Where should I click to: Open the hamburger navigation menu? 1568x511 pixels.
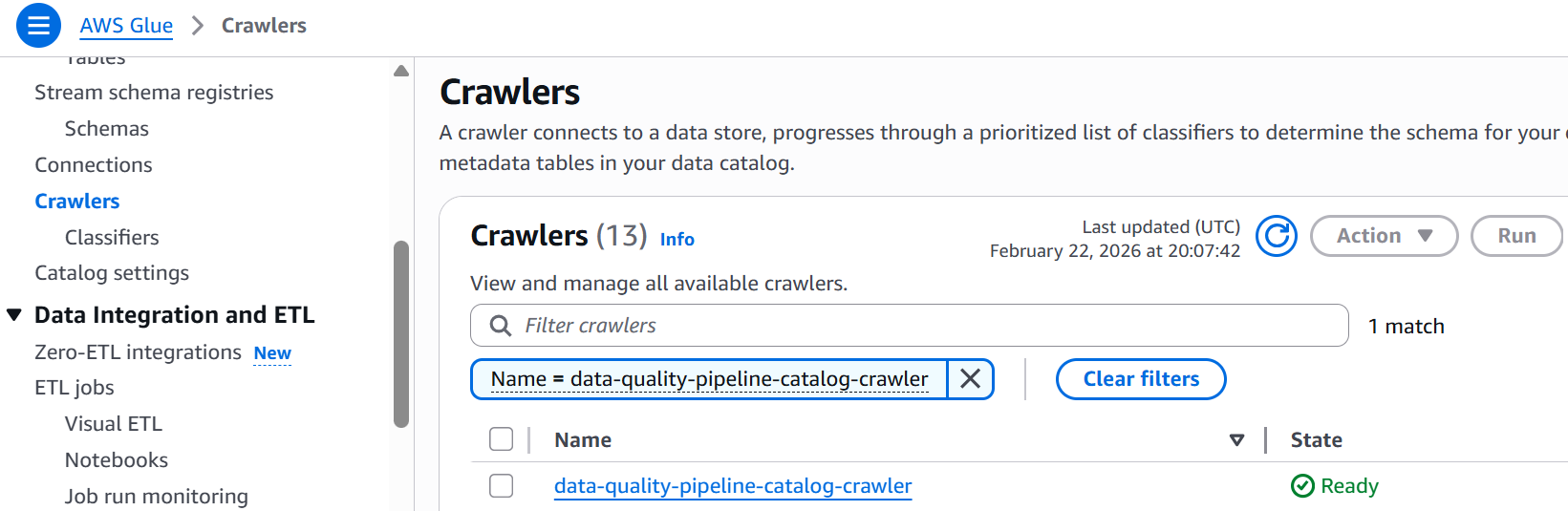coord(38,26)
